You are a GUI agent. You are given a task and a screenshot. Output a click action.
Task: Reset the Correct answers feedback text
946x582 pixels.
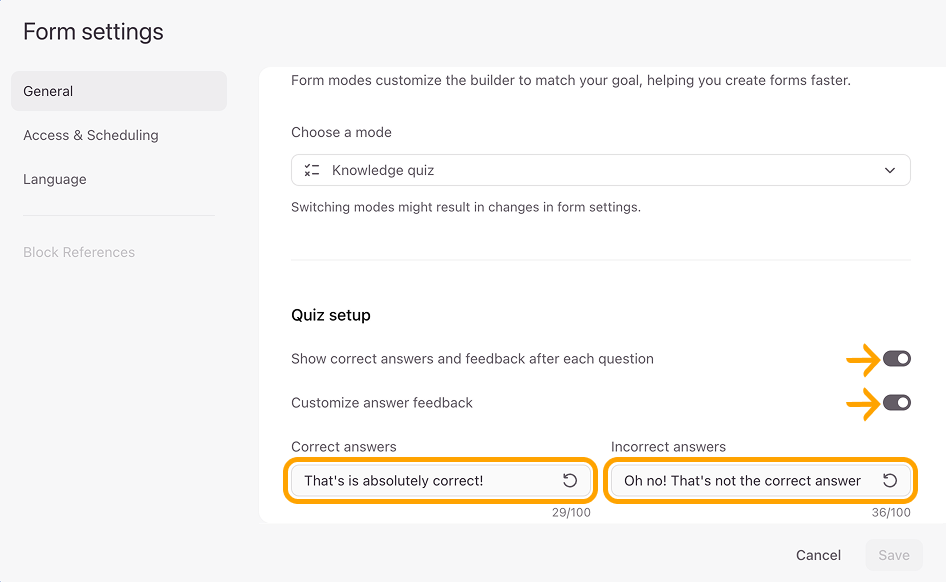click(x=570, y=480)
